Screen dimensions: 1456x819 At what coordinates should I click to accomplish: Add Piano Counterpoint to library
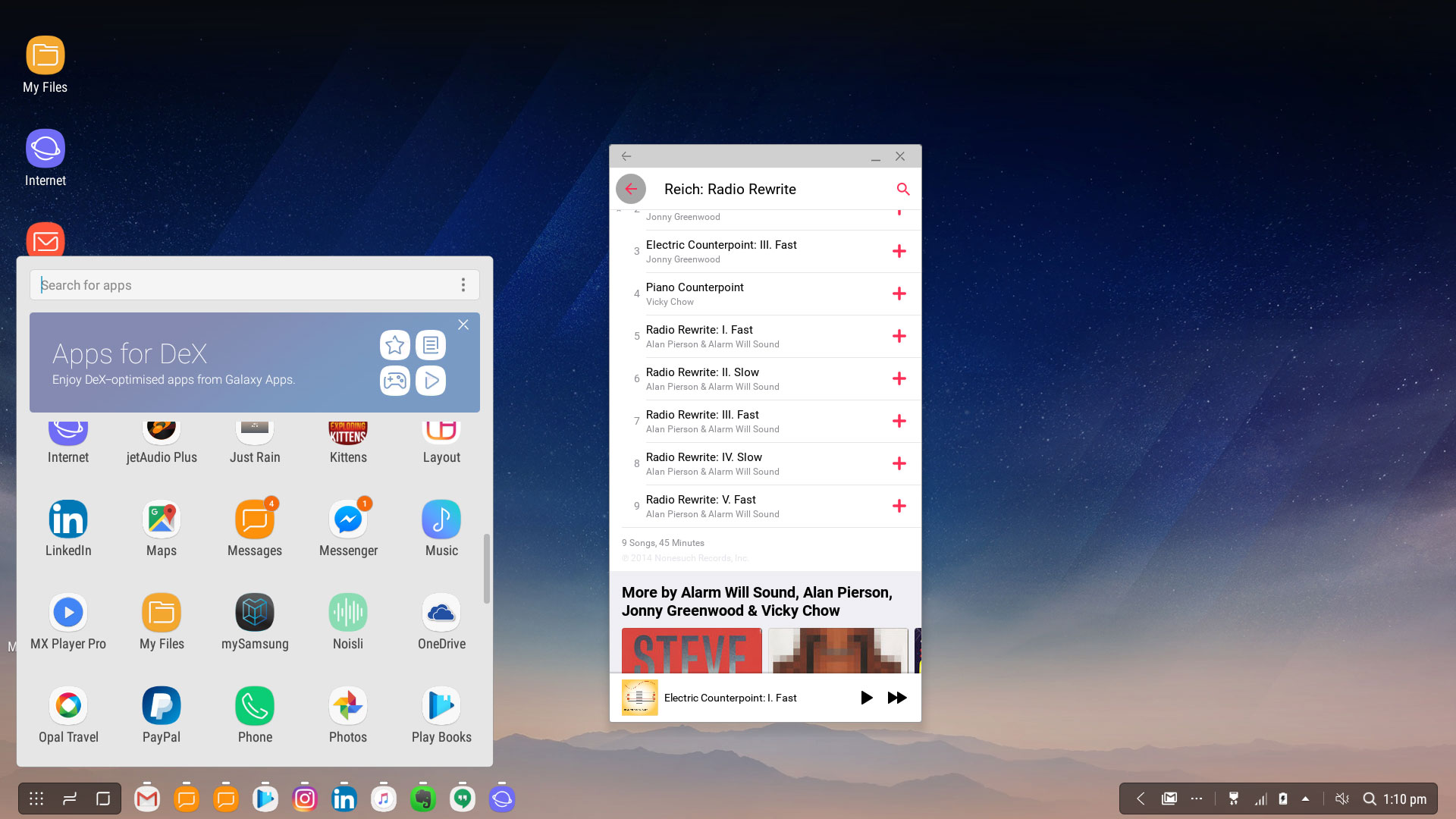tap(899, 293)
